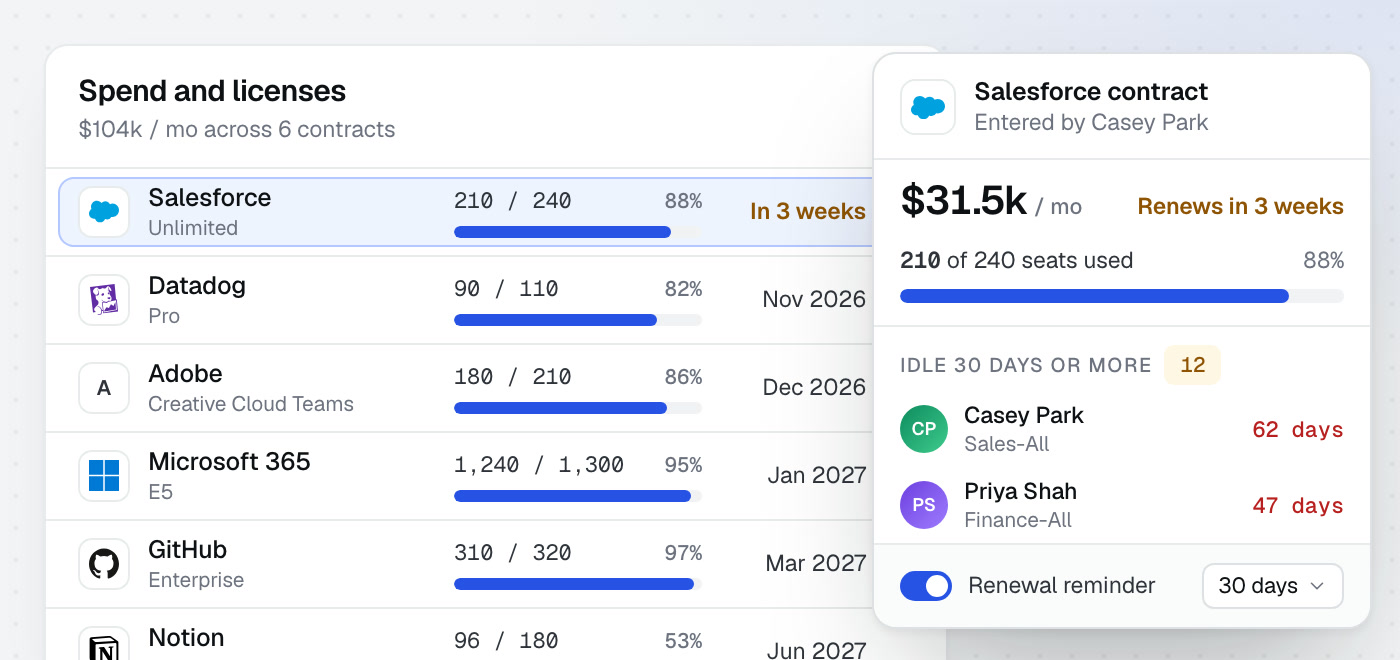Click the "310 / 320" seat count
This screenshot has height=660, width=1400.
(x=513, y=553)
